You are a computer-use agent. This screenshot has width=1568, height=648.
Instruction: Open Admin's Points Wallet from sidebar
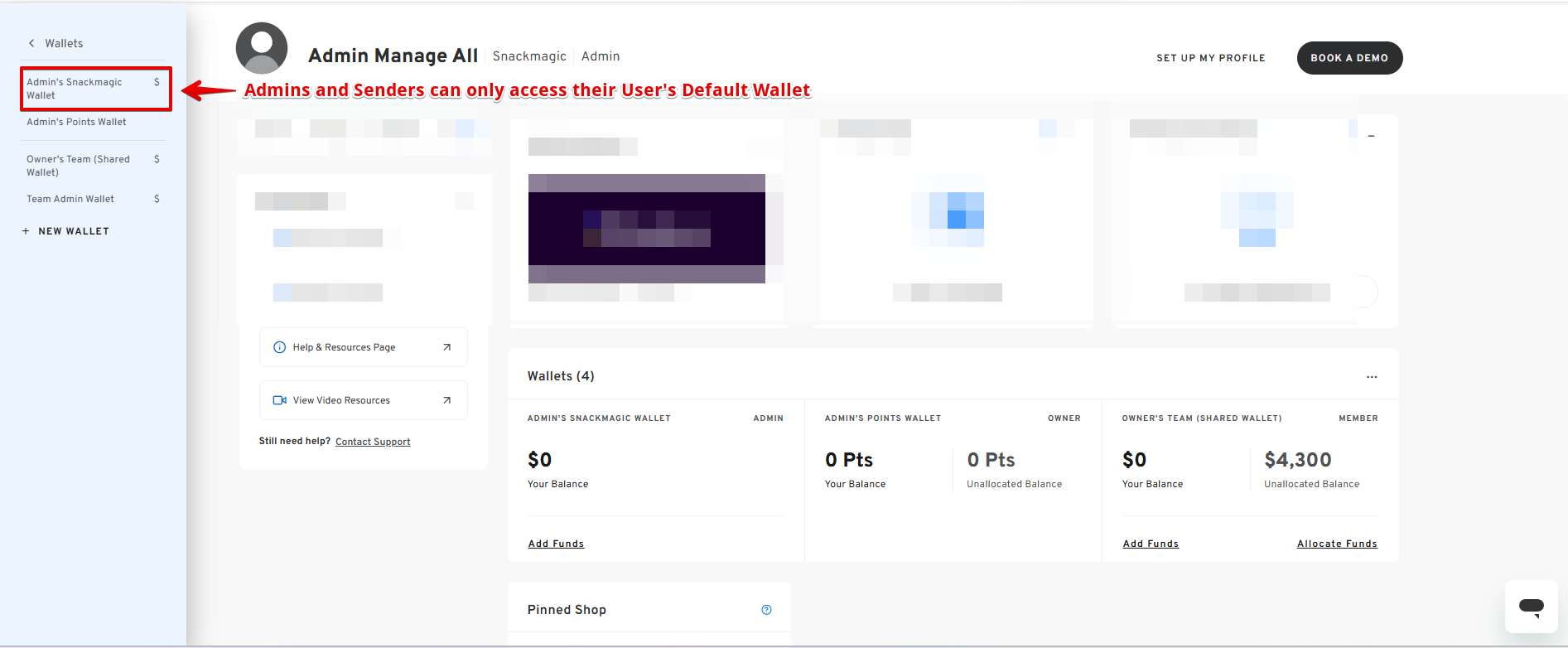tap(76, 122)
